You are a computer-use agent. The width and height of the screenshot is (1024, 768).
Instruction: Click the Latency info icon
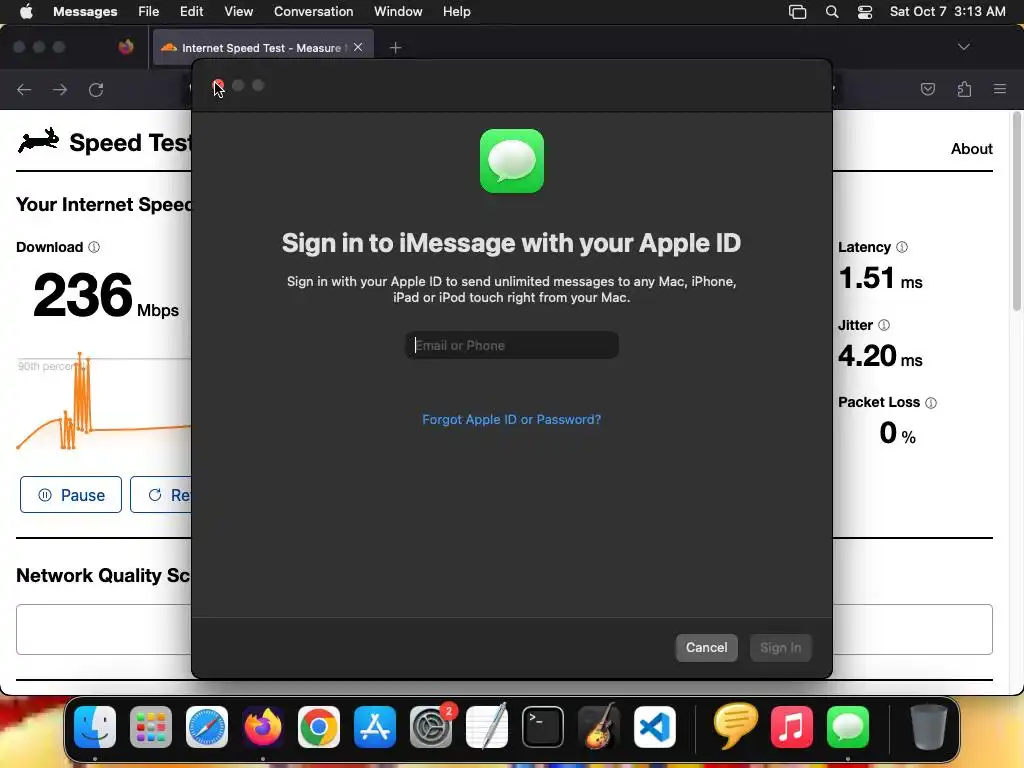click(x=902, y=247)
